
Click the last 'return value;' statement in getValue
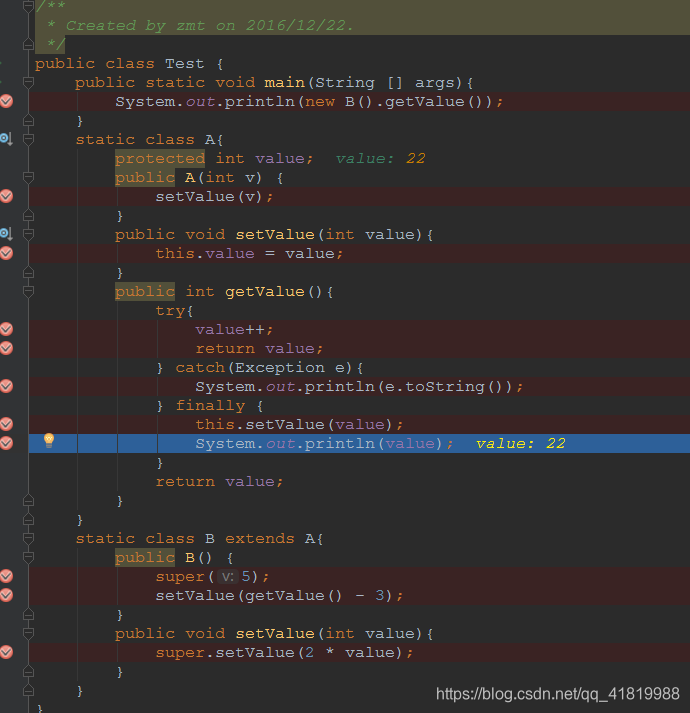tap(219, 482)
